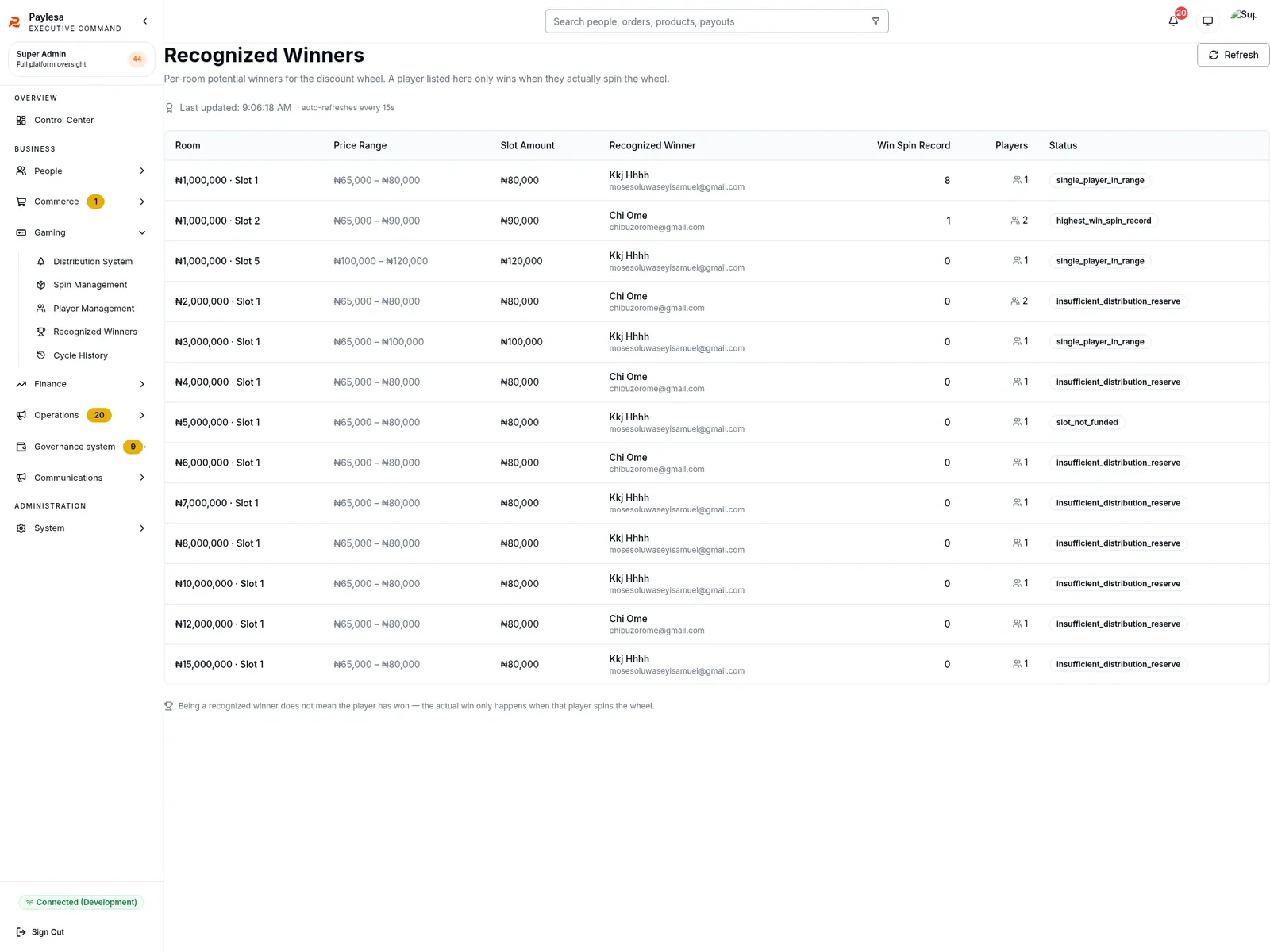Open the Super Admin profile avatar

click(1243, 15)
